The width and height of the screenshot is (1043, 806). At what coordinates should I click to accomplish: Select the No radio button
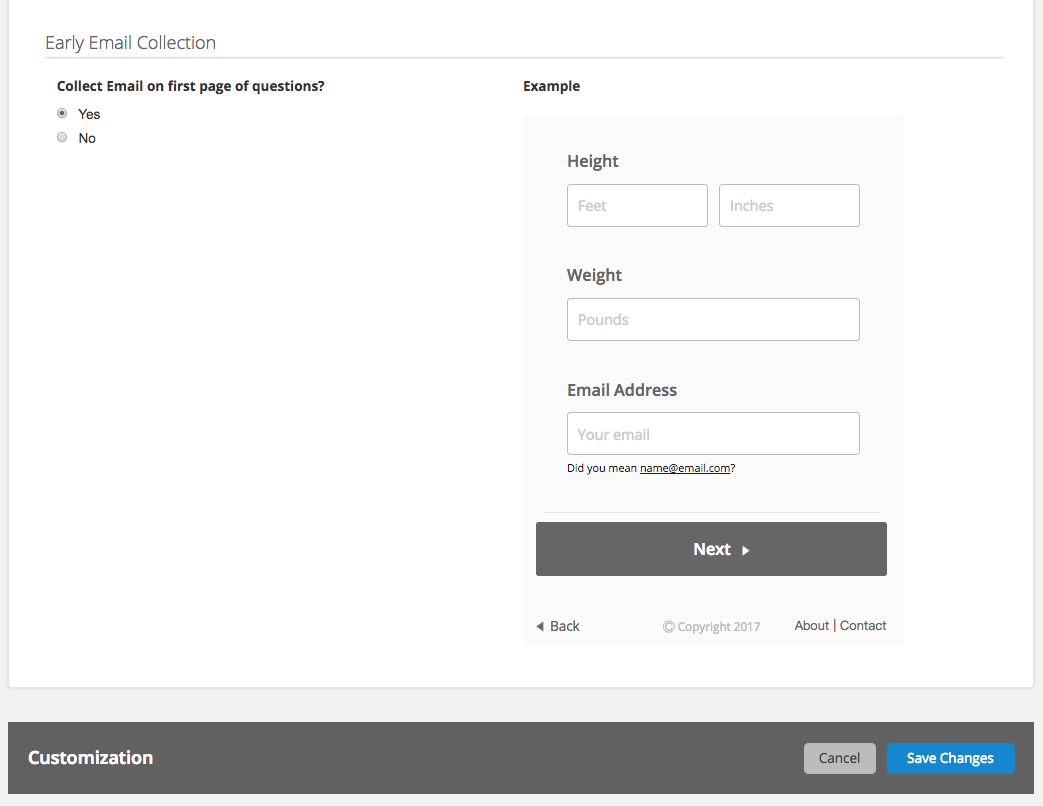tap(62, 137)
